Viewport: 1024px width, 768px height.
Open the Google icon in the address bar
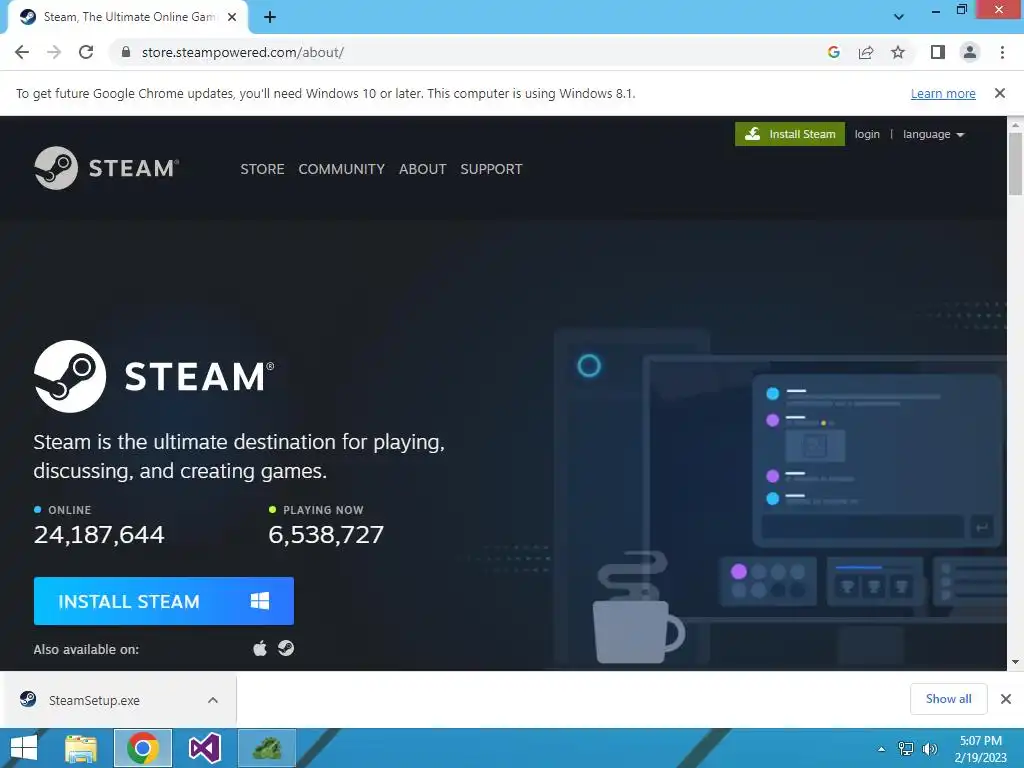[833, 52]
